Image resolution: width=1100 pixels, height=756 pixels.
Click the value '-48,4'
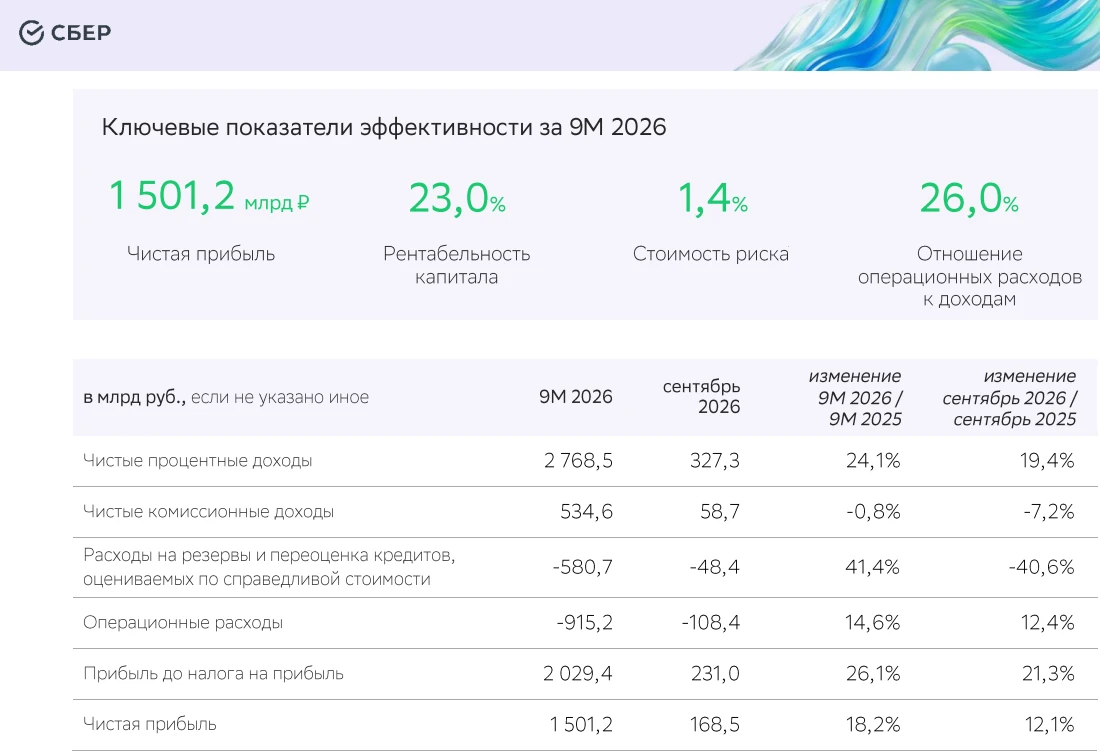tap(714, 567)
